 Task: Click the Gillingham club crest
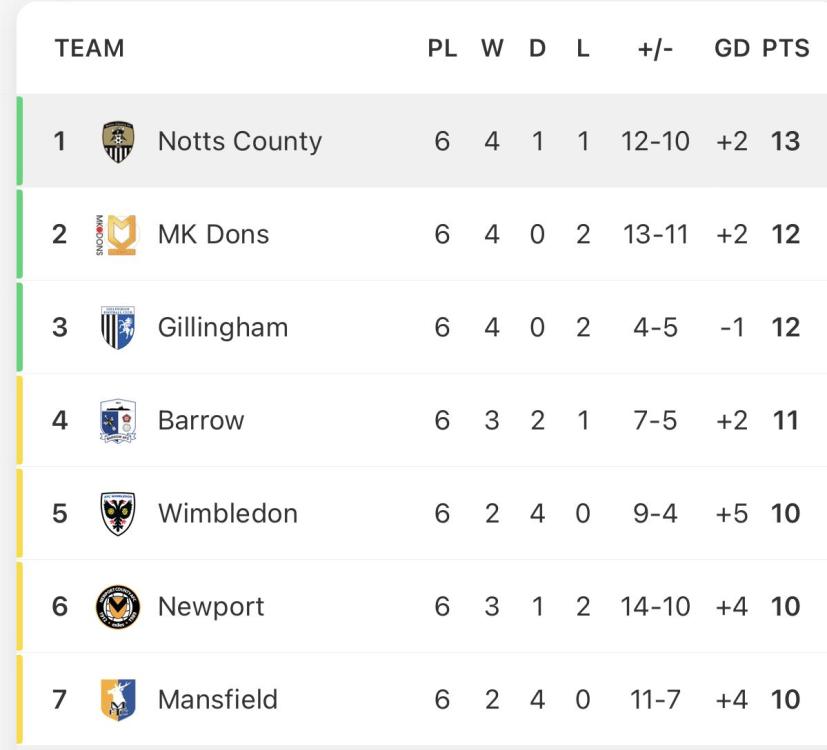118,327
